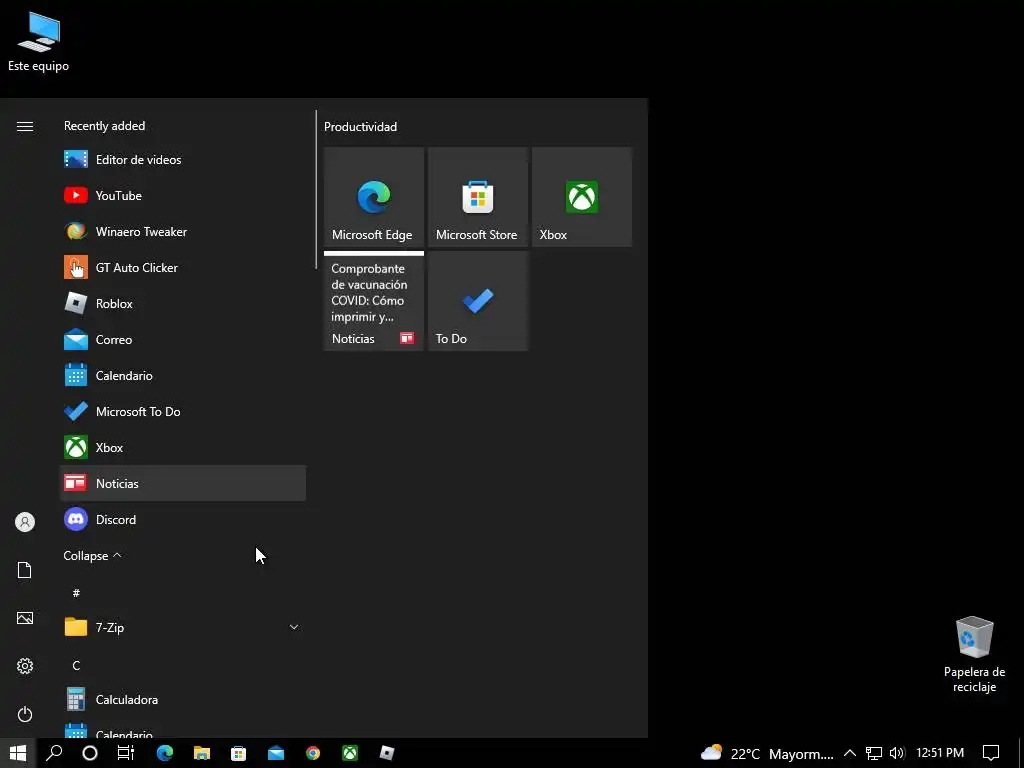Screen dimensions: 1024x768
Task: Open Settings gear in Start sidebar
Action: tap(25, 666)
